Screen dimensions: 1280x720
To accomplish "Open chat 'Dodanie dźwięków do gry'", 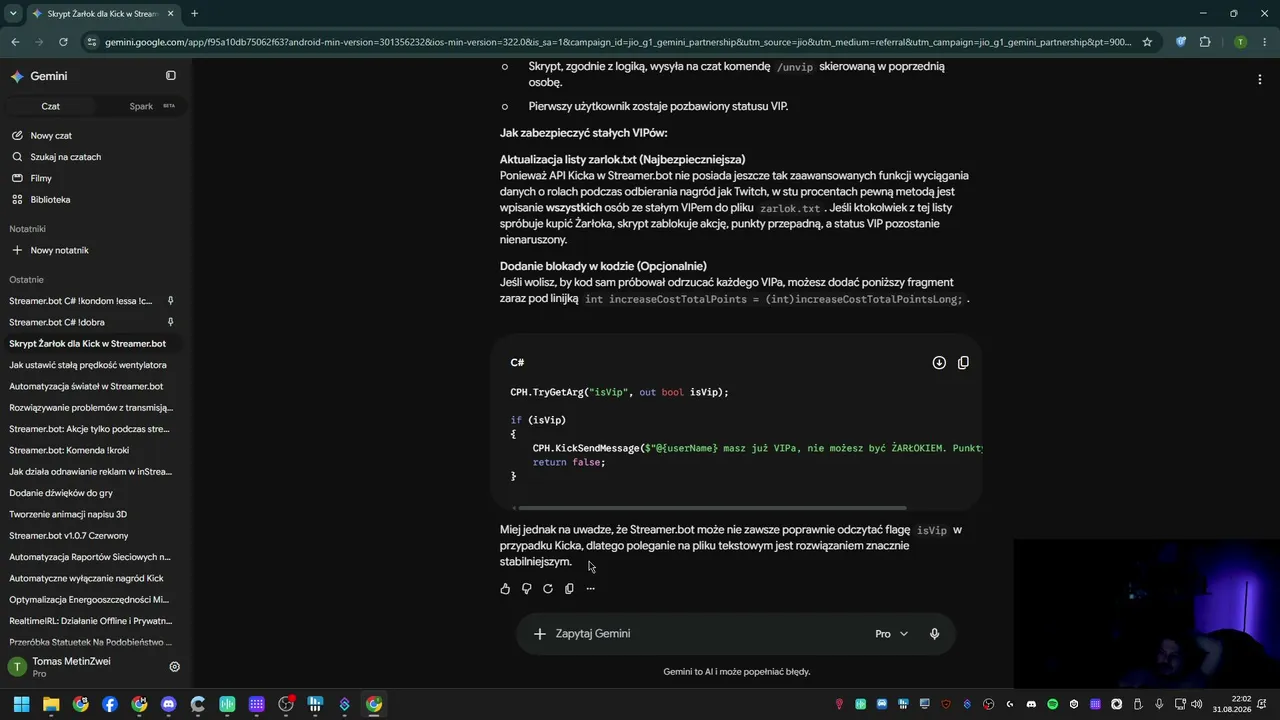I will click(61, 493).
